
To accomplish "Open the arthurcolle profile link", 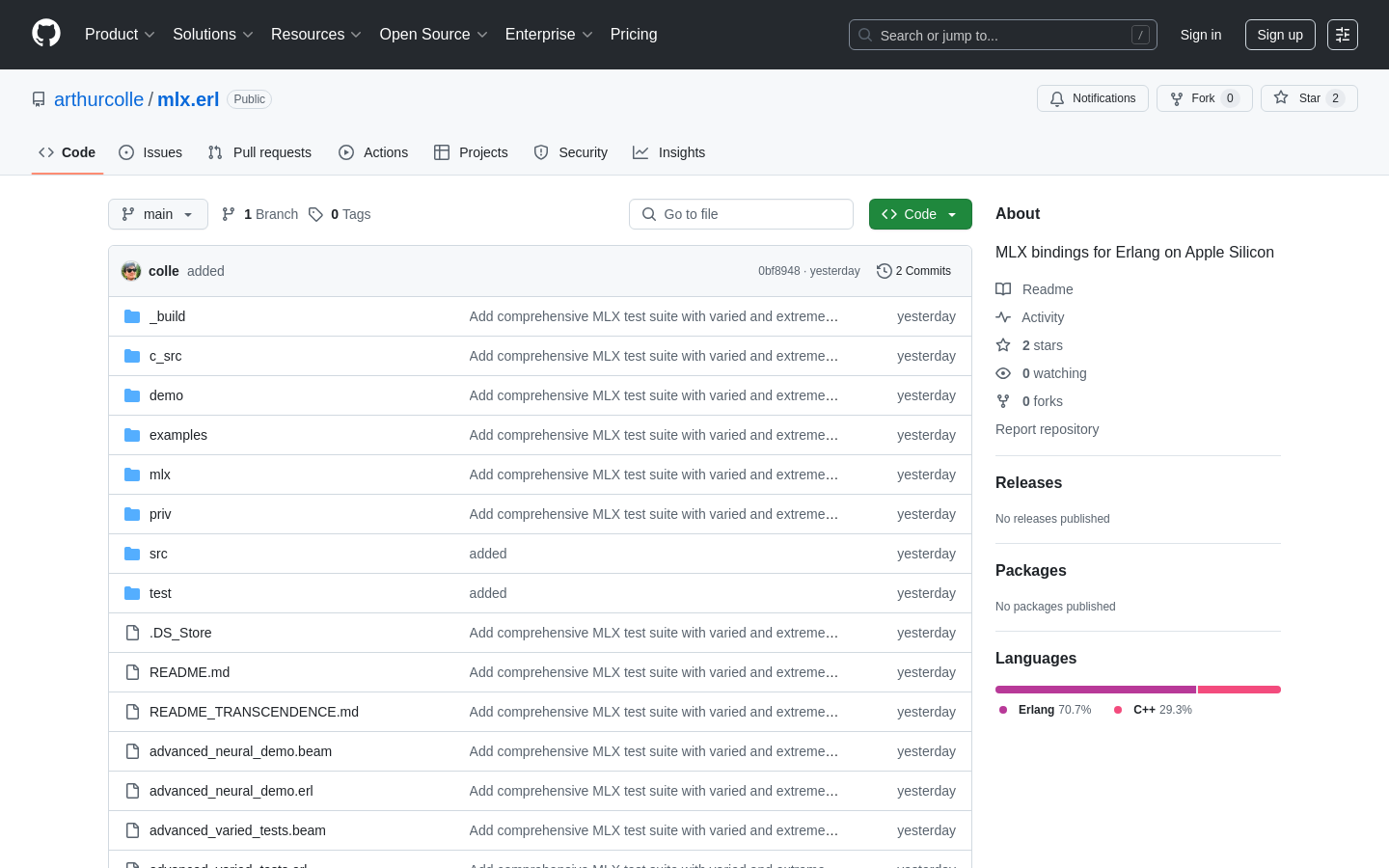I will tap(98, 99).
